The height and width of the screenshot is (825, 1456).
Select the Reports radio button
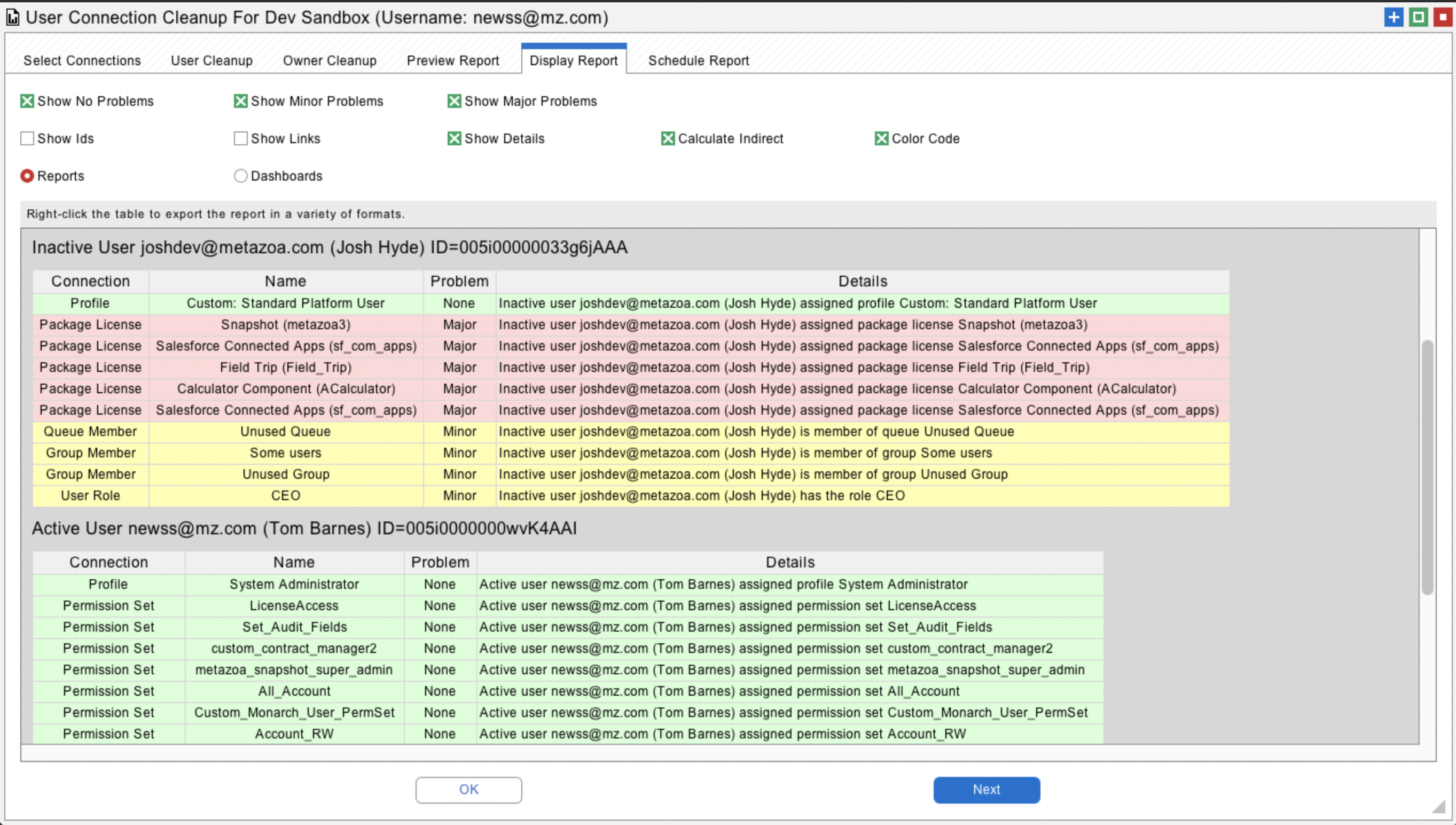27,176
